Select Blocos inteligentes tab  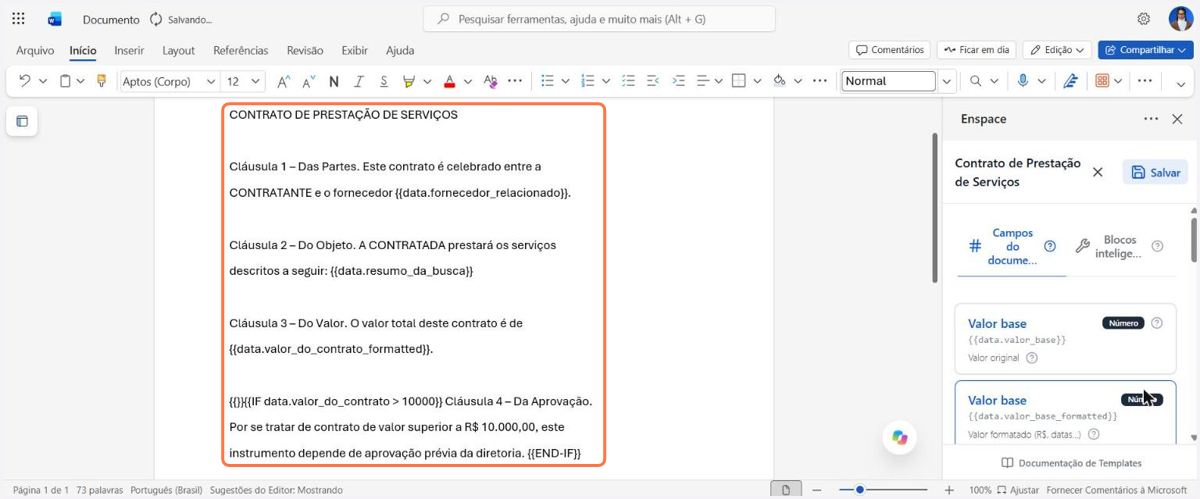pyautogui.click(x=1119, y=246)
